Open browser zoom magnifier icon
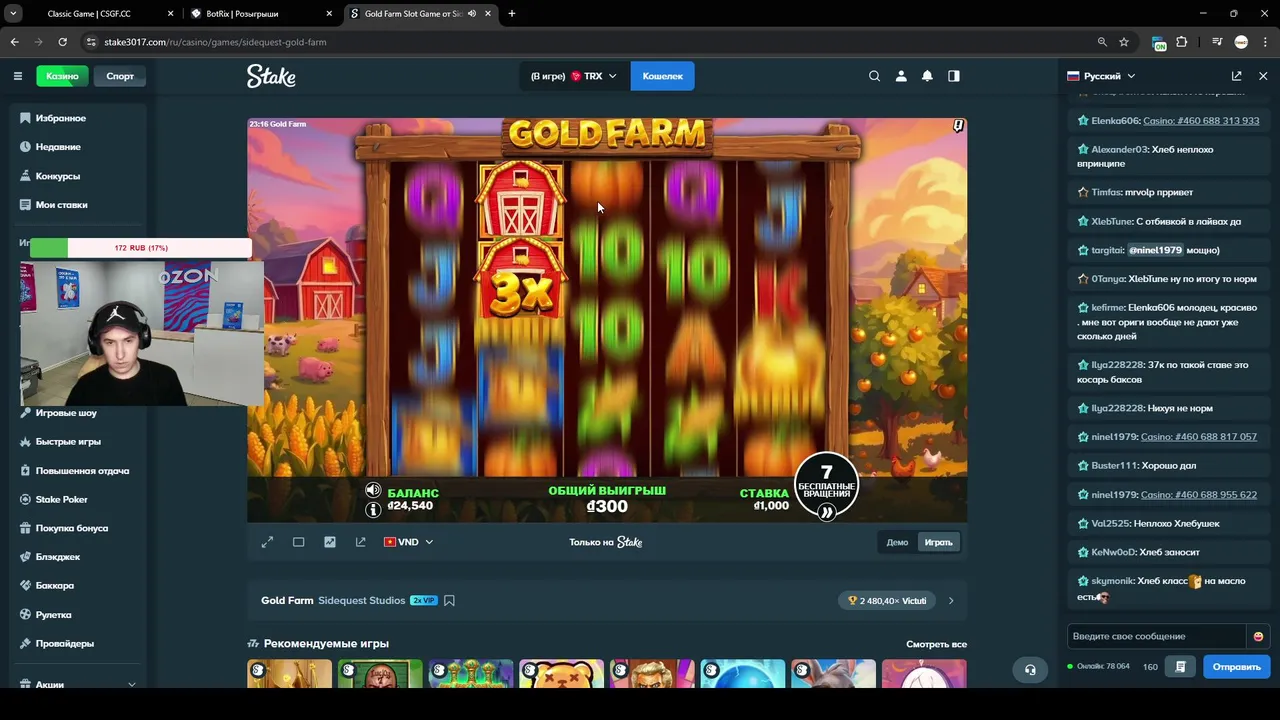 pyautogui.click(x=1102, y=42)
